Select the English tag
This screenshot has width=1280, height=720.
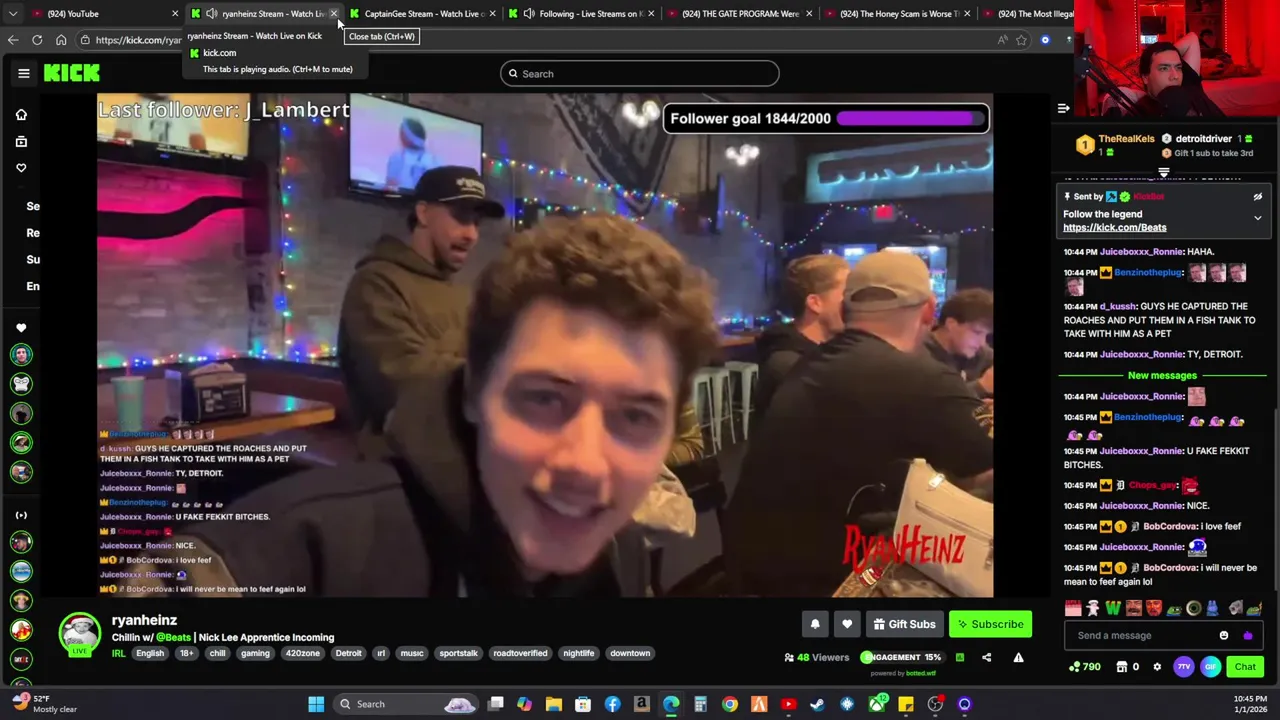click(x=150, y=653)
